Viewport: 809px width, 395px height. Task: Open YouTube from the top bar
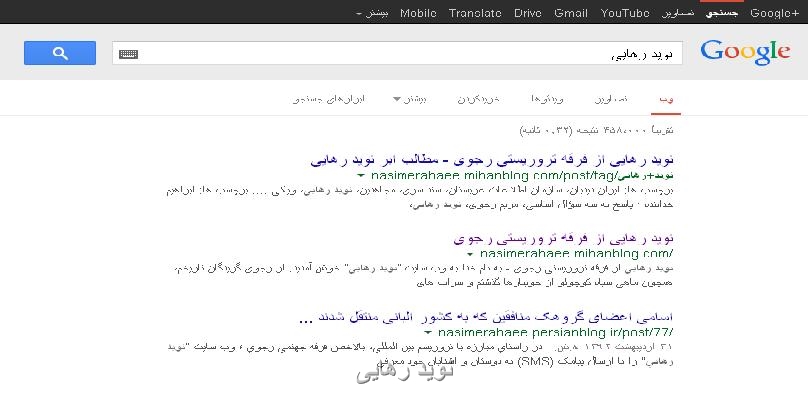[625, 13]
